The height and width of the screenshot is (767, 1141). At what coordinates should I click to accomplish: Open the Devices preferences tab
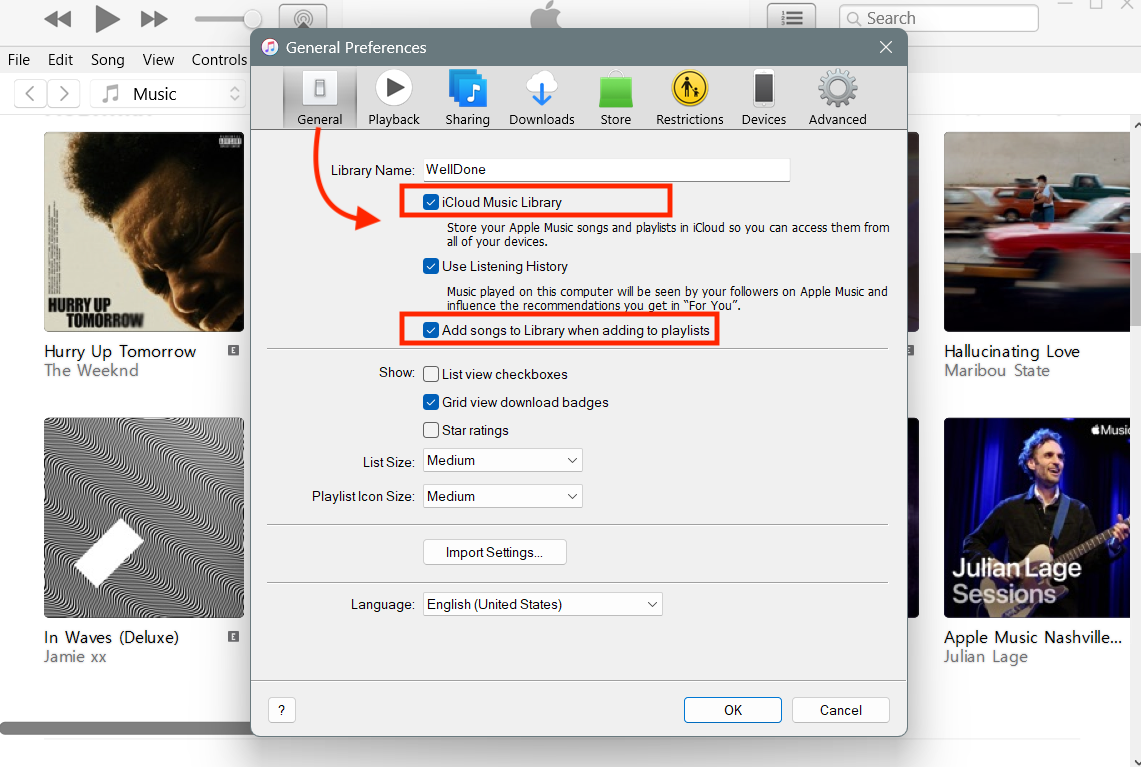pos(763,98)
